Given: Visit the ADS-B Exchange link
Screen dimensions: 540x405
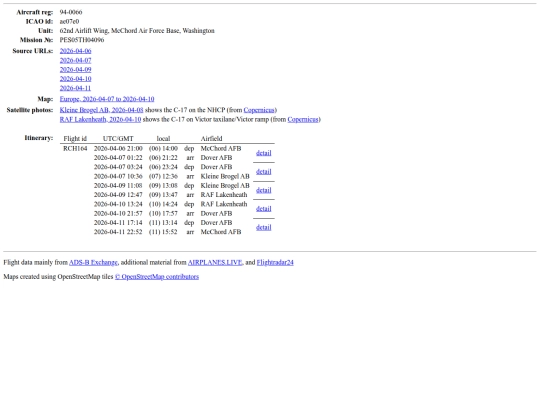Looking at the screenshot, I should point(93,262).
